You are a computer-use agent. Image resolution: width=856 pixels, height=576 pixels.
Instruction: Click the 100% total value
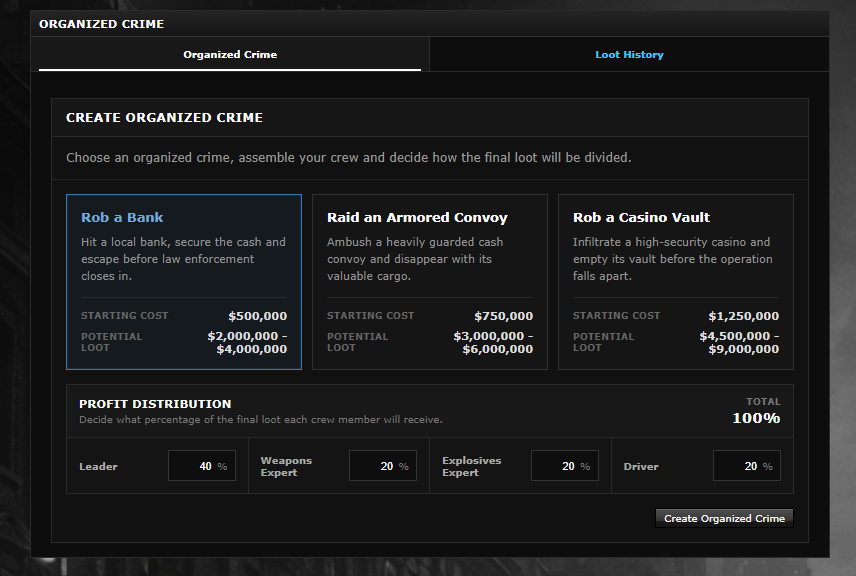(x=756, y=418)
